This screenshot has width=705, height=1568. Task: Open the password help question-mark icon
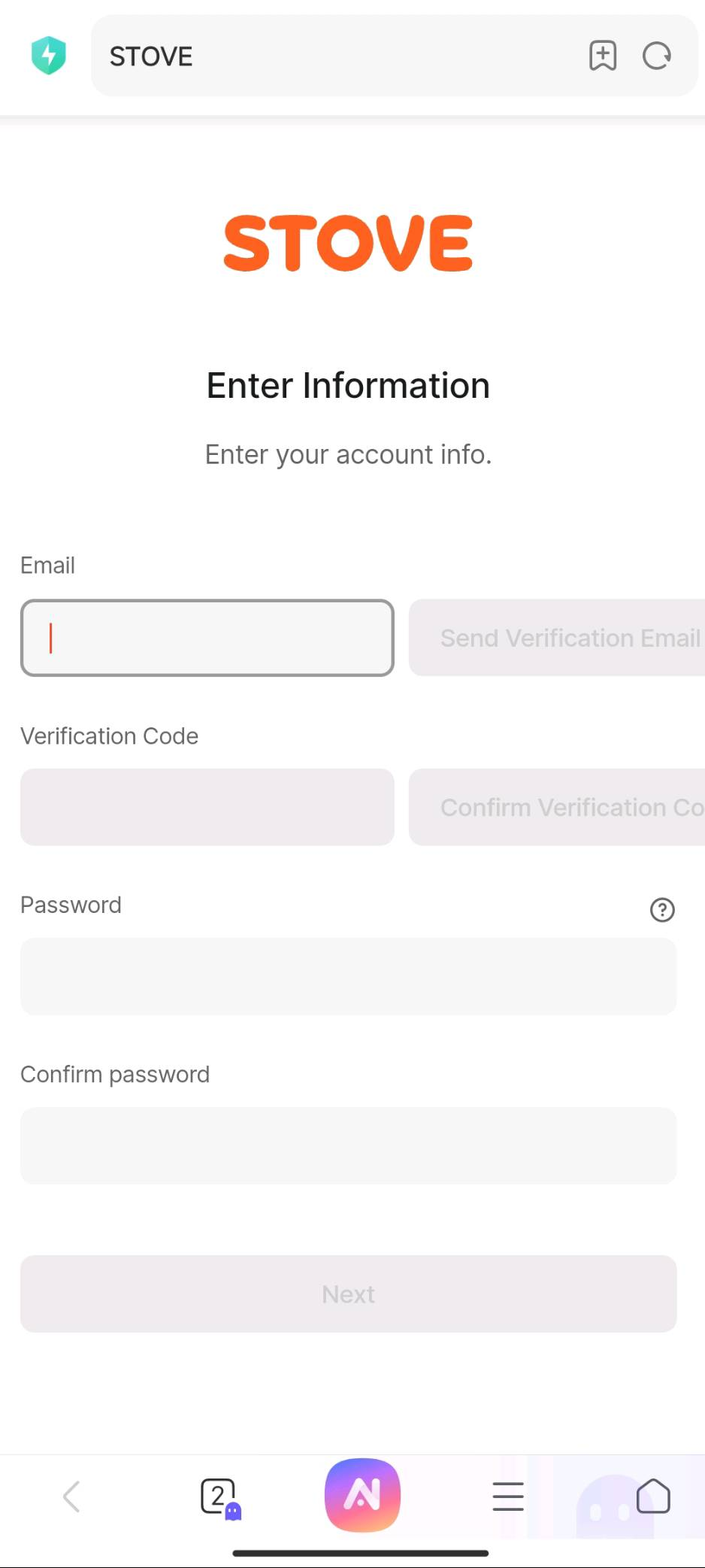(662, 910)
